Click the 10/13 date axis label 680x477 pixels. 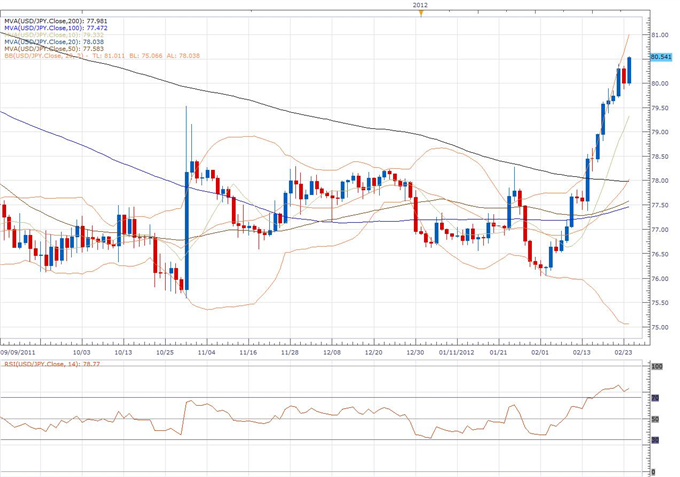click(x=123, y=352)
